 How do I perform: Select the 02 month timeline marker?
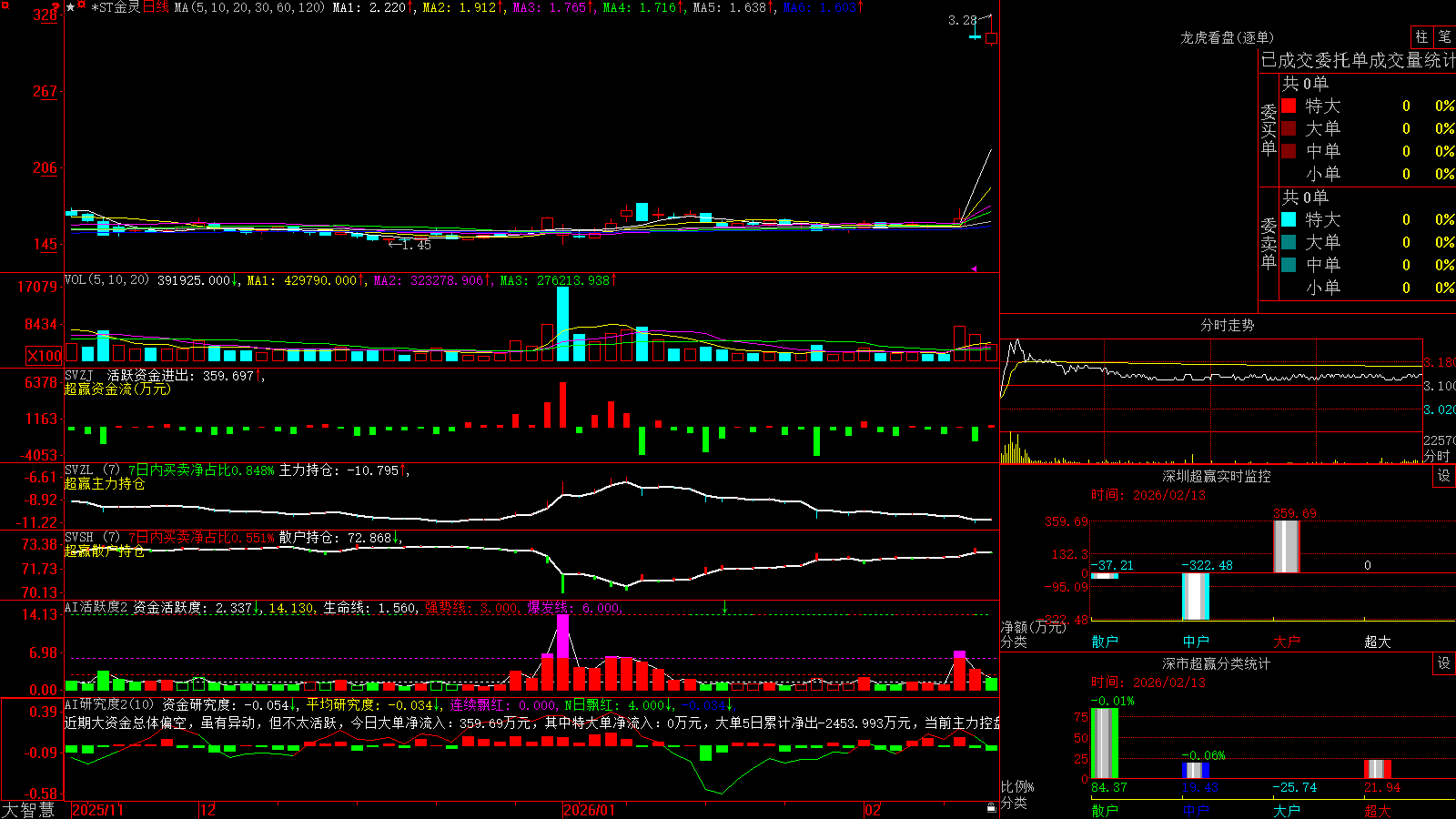(873, 810)
